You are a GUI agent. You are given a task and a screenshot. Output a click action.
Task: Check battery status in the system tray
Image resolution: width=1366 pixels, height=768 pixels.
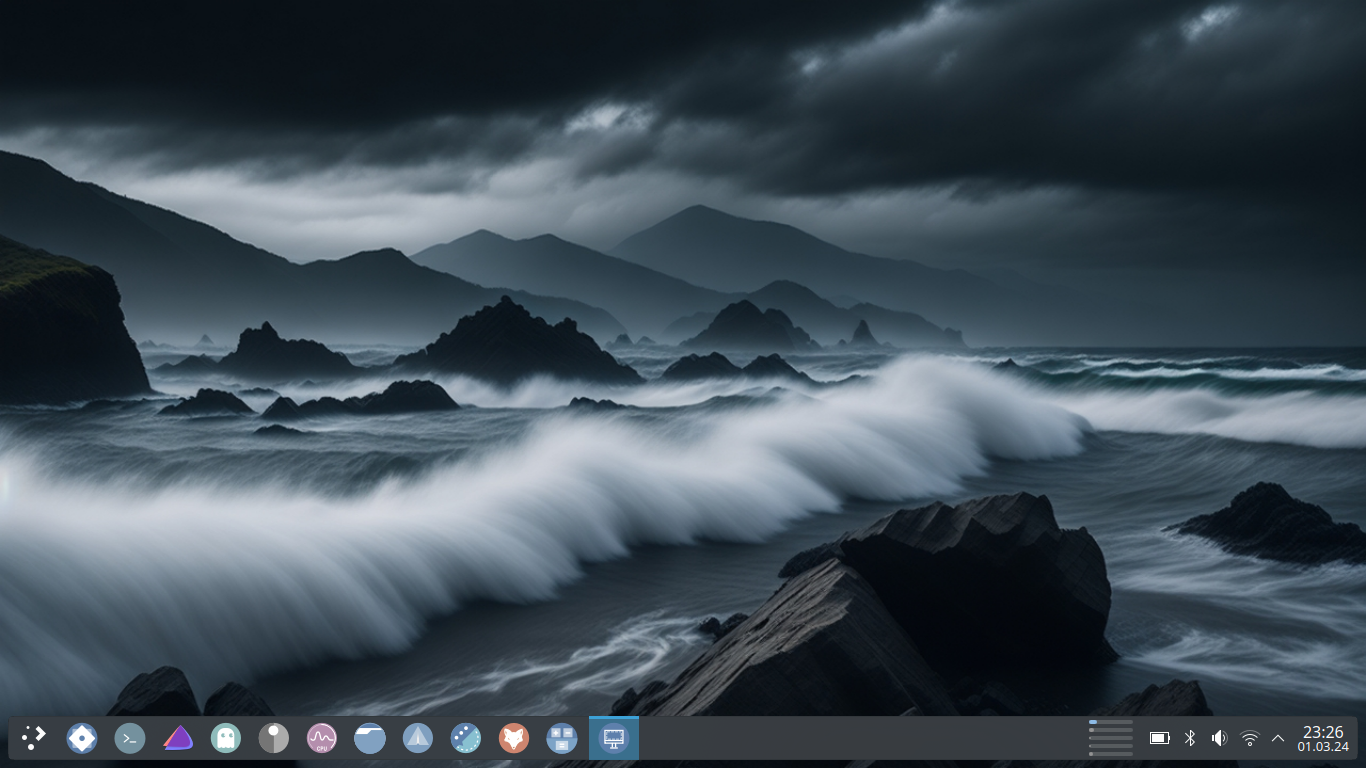pyautogui.click(x=1159, y=739)
